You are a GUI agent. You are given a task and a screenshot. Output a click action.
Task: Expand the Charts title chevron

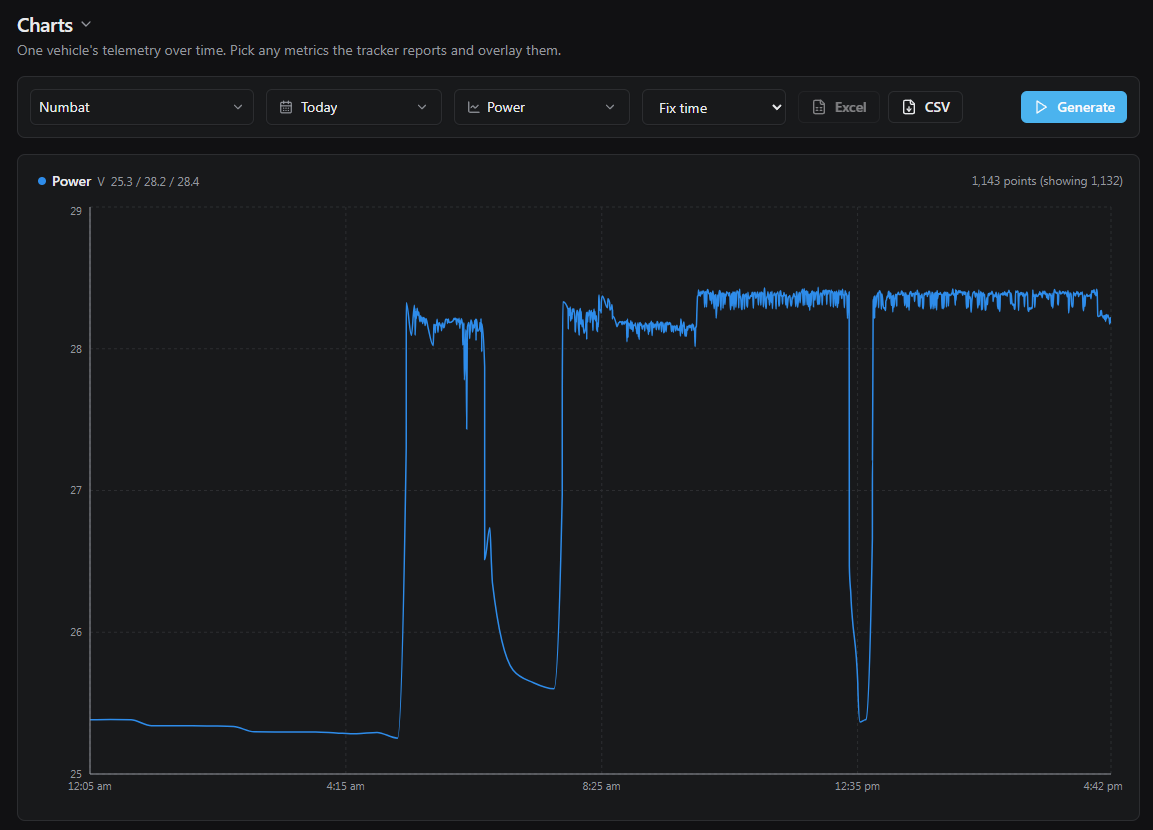point(86,24)
